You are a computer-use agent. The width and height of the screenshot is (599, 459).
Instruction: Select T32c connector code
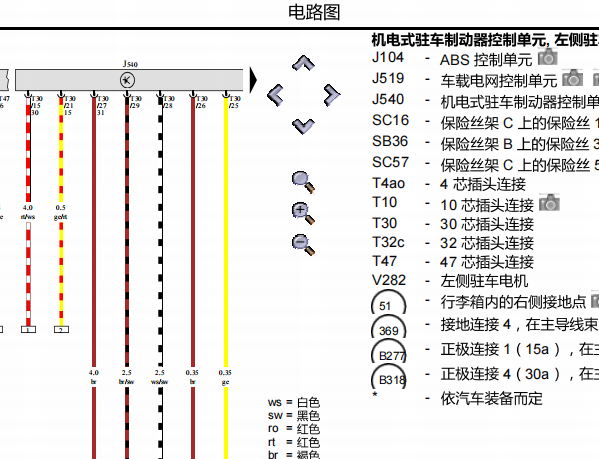pyautogui.click(x=388, y=242)
